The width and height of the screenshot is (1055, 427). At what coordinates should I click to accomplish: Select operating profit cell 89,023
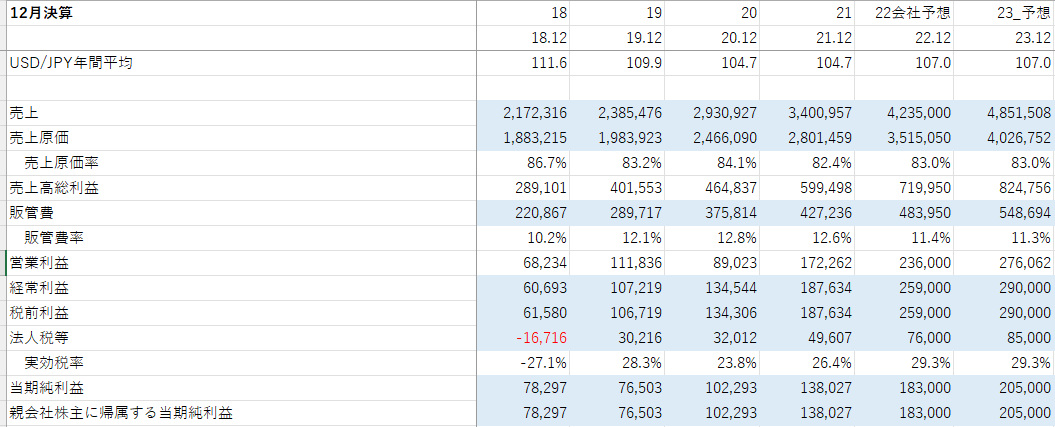click(712, 263)
